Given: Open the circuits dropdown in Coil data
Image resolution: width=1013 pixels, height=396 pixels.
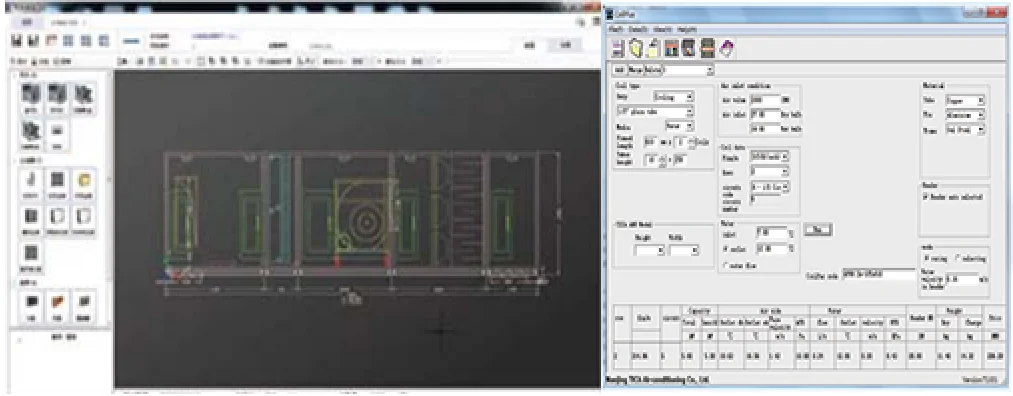Looking at the screenshot, I should click(769, 187).
